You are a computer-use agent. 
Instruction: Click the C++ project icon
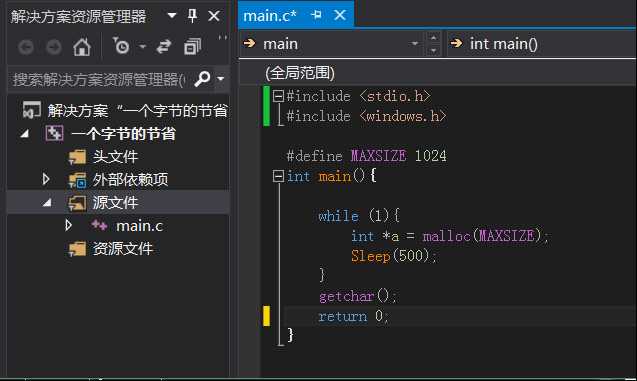[x=54, y=133]
